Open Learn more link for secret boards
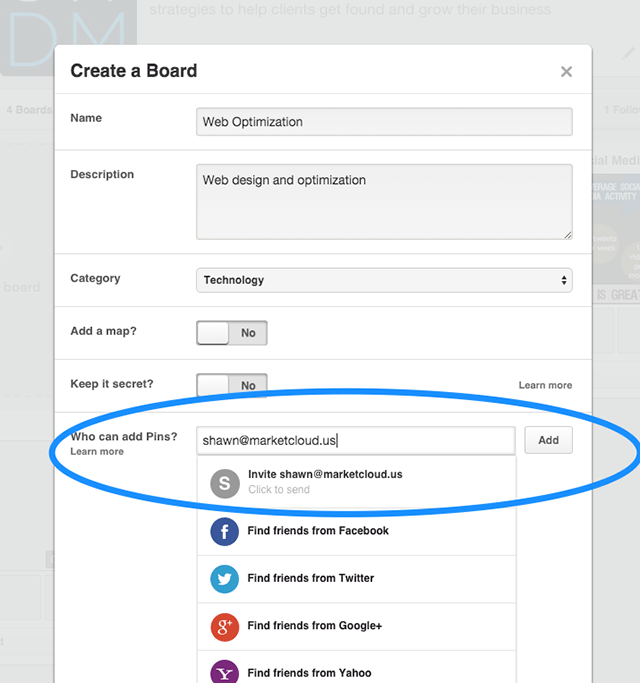Image resolution: width=640 pixels, height=683 pixels. 545,385
